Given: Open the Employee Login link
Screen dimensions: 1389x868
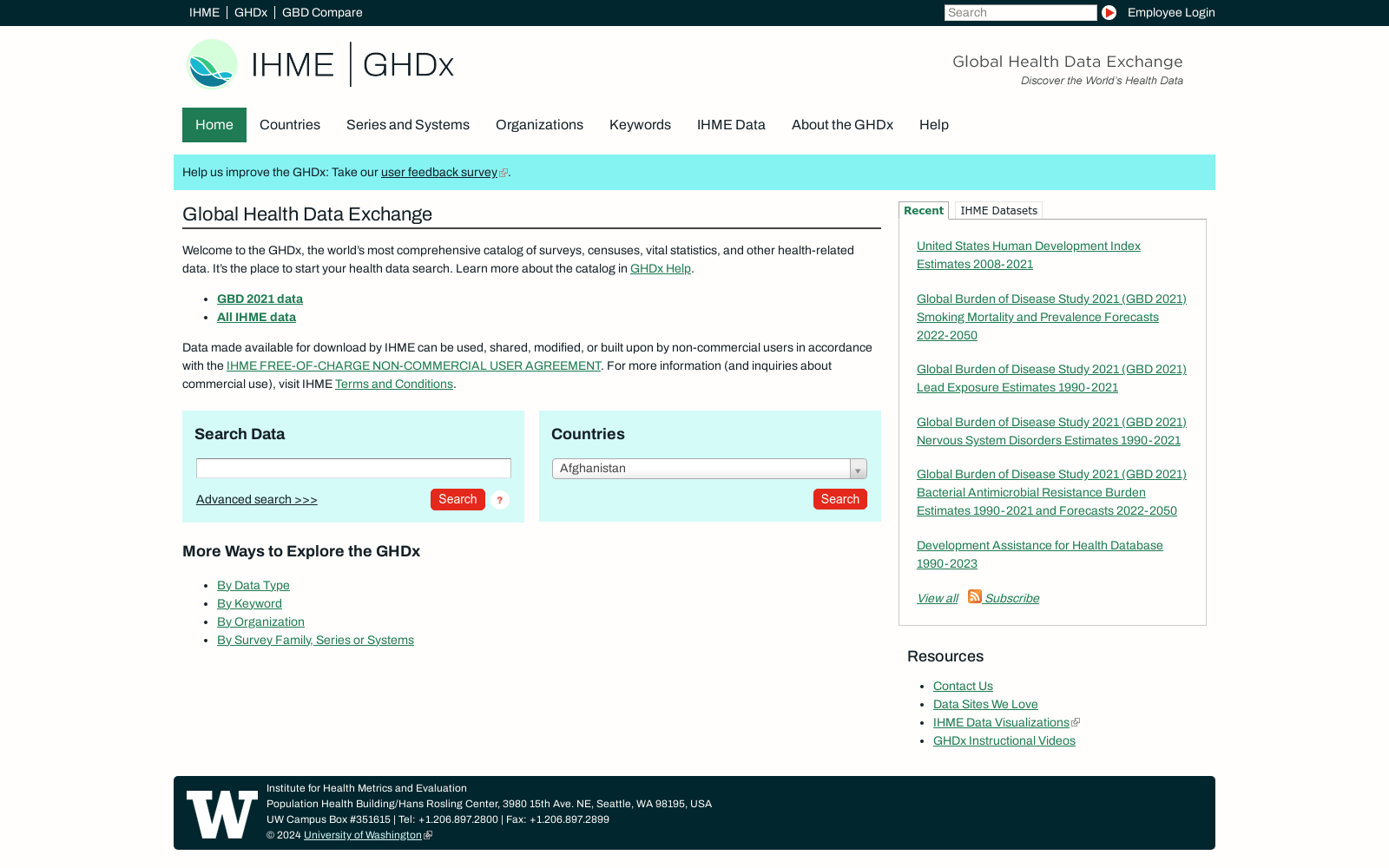Looking at the screenshot, I should pos(1171,12).
